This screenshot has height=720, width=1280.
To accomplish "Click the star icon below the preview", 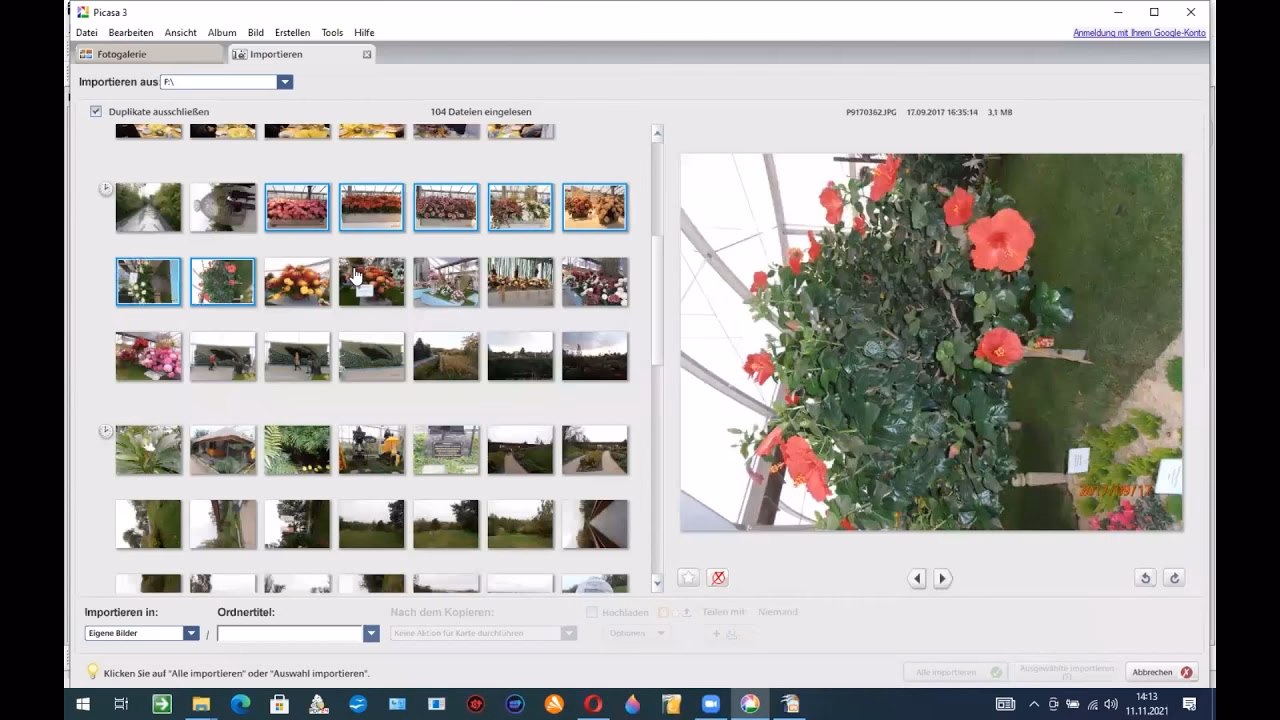I will [688, 578].
